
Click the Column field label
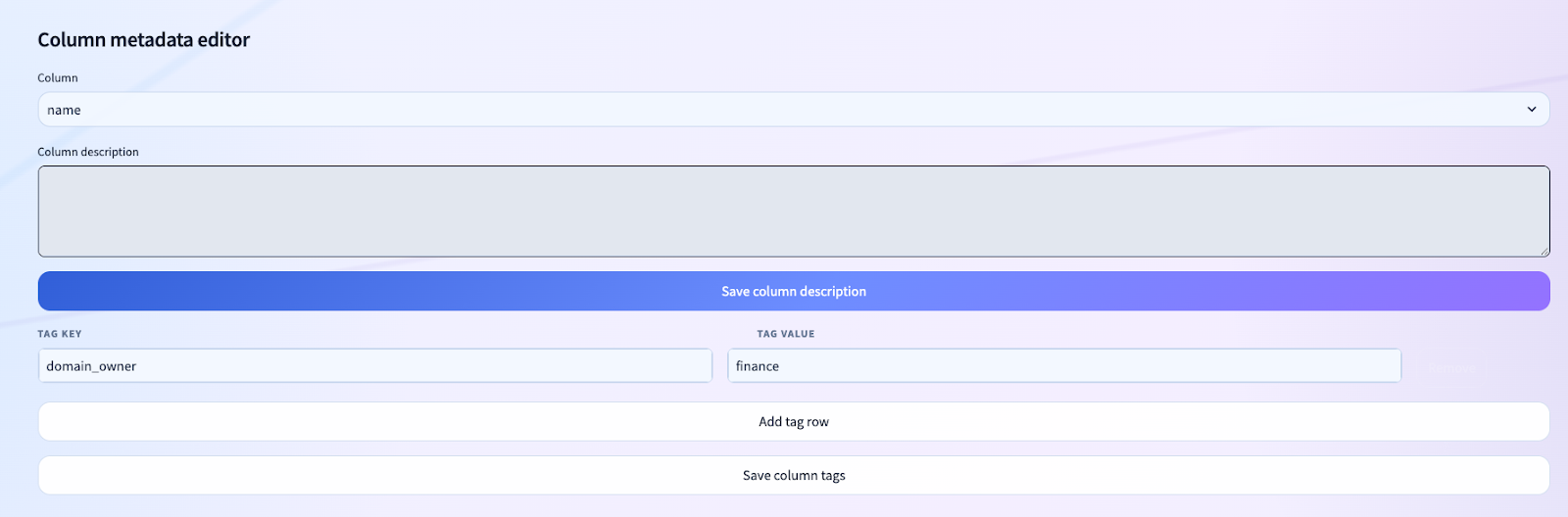(58, 78)
